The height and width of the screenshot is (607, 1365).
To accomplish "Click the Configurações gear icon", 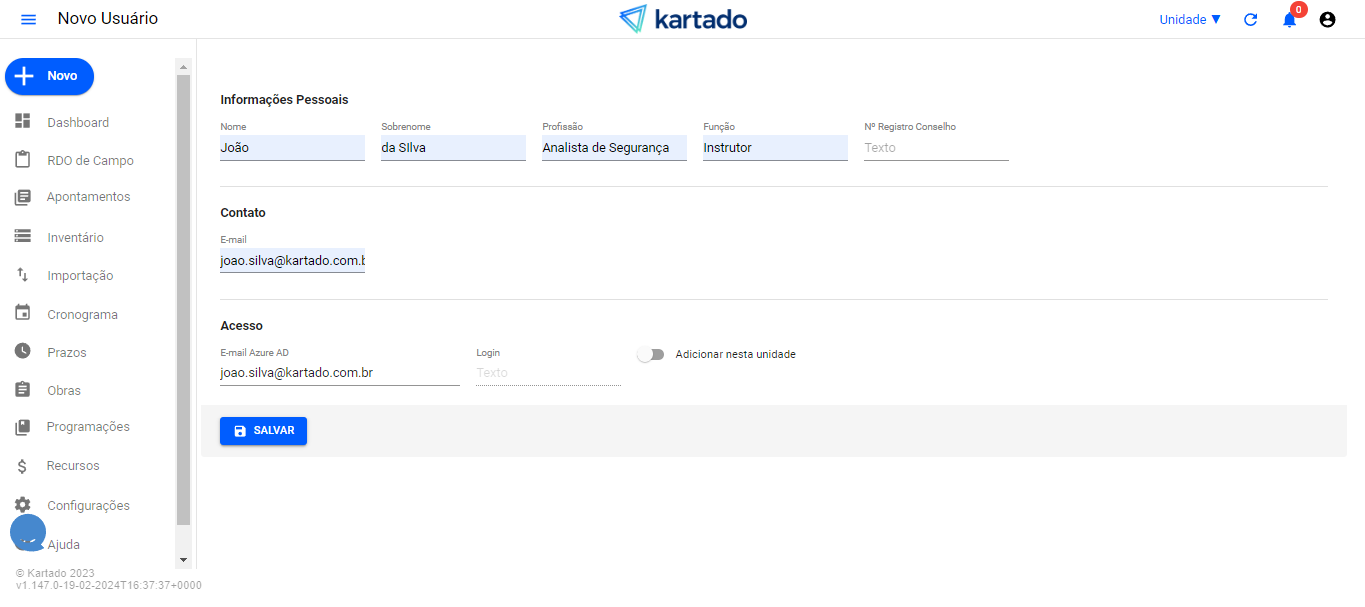I will tap(23, 505).
